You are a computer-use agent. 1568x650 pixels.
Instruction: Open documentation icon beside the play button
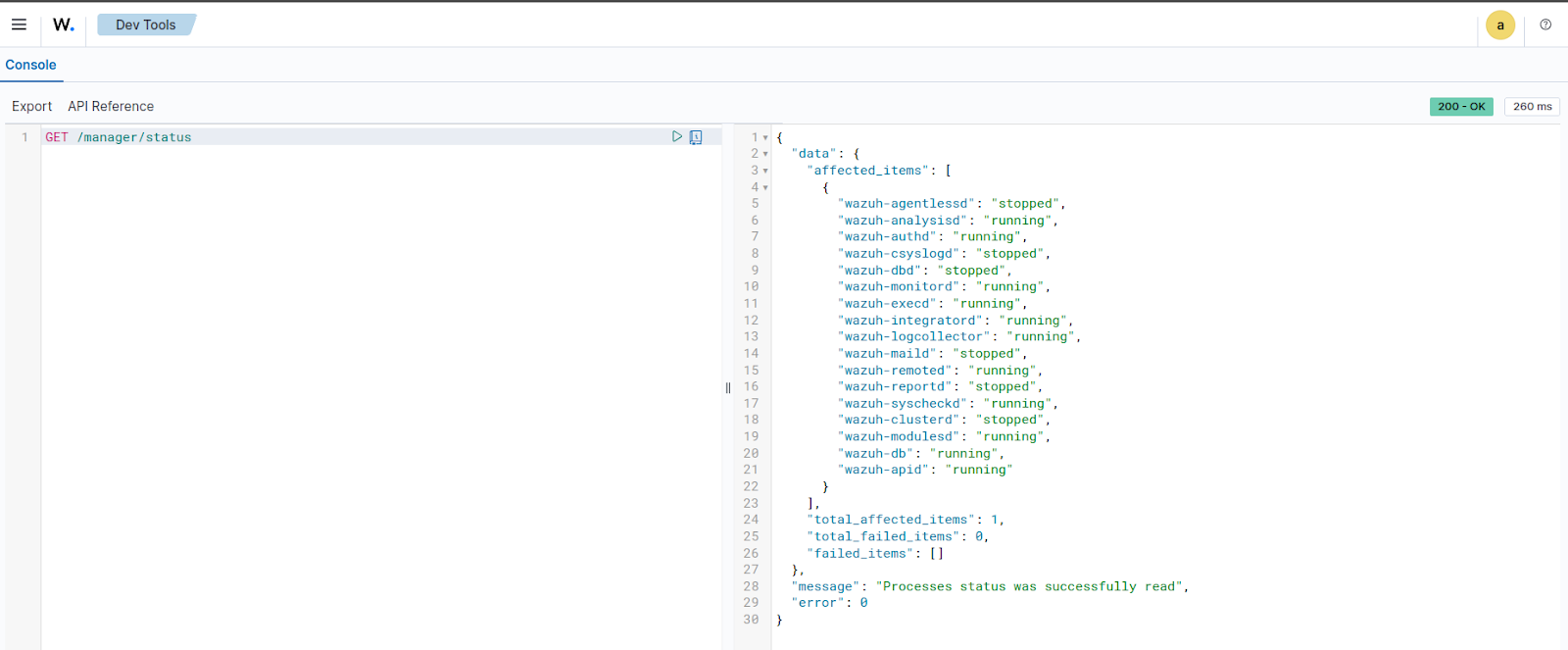pyautogui.click(x=696, y=137)
